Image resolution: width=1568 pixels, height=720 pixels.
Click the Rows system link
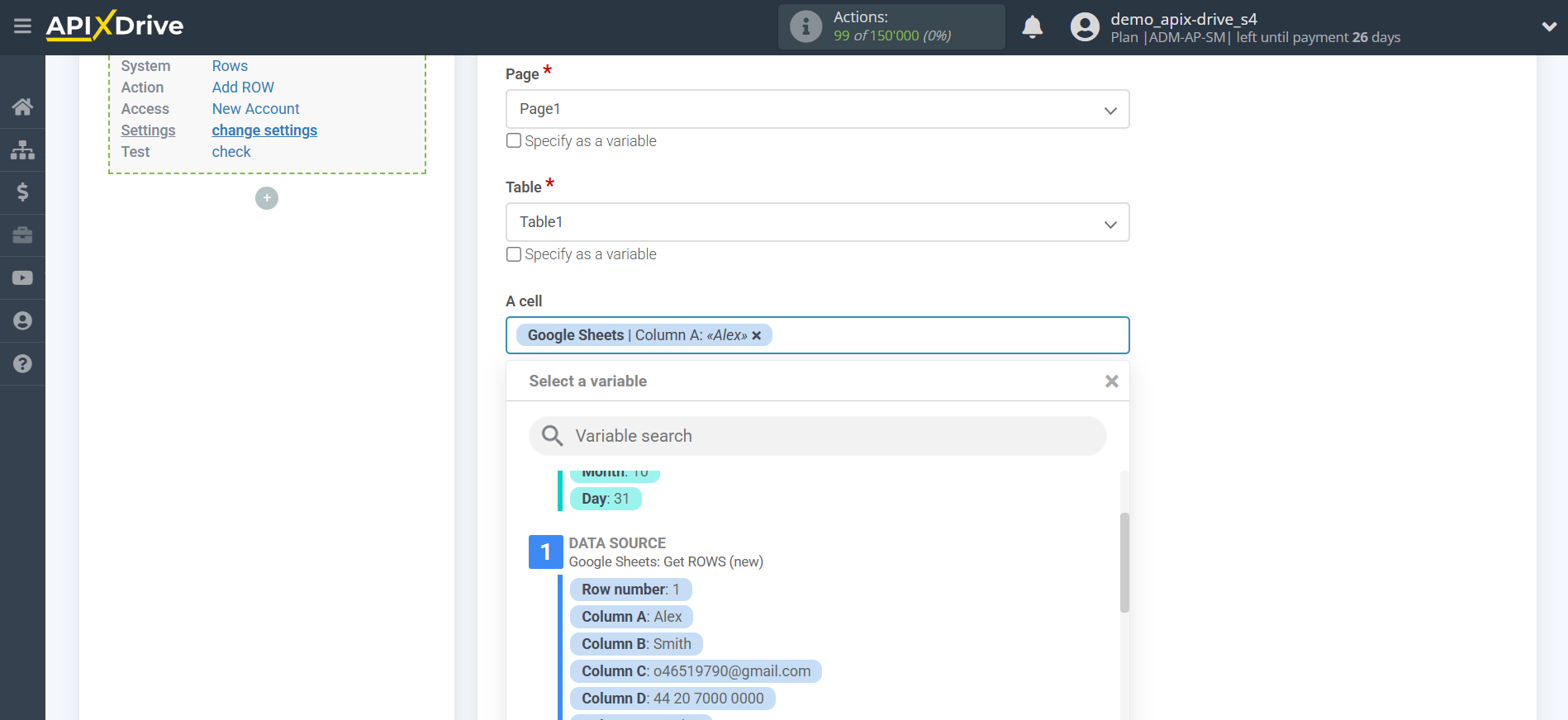click(x=230, y=66)
